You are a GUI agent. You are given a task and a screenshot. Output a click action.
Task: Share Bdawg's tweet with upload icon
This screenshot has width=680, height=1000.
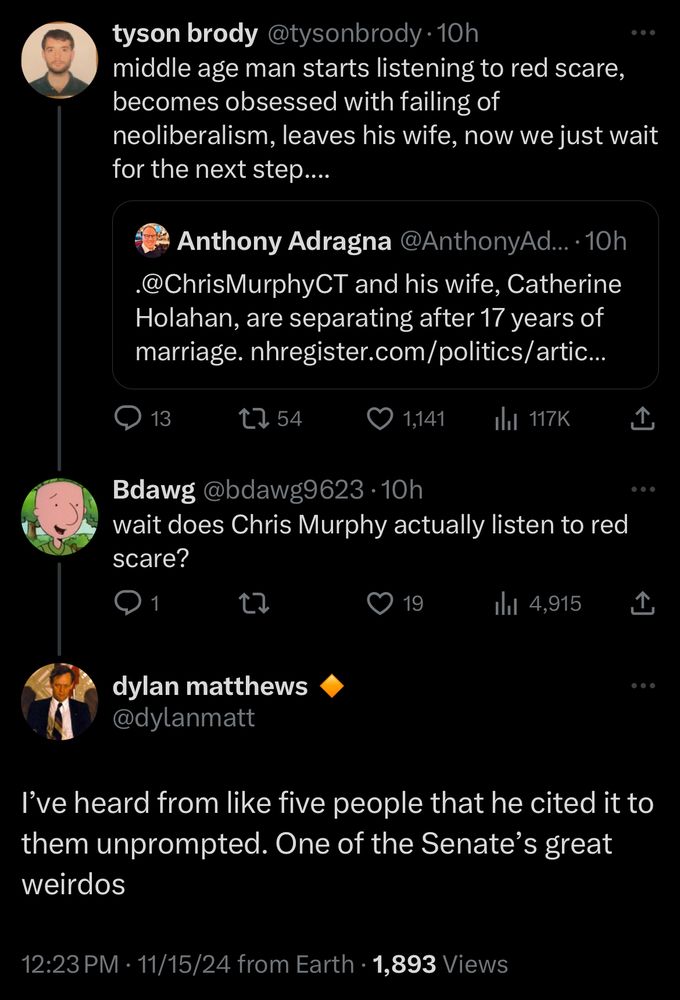coord(642,603)
